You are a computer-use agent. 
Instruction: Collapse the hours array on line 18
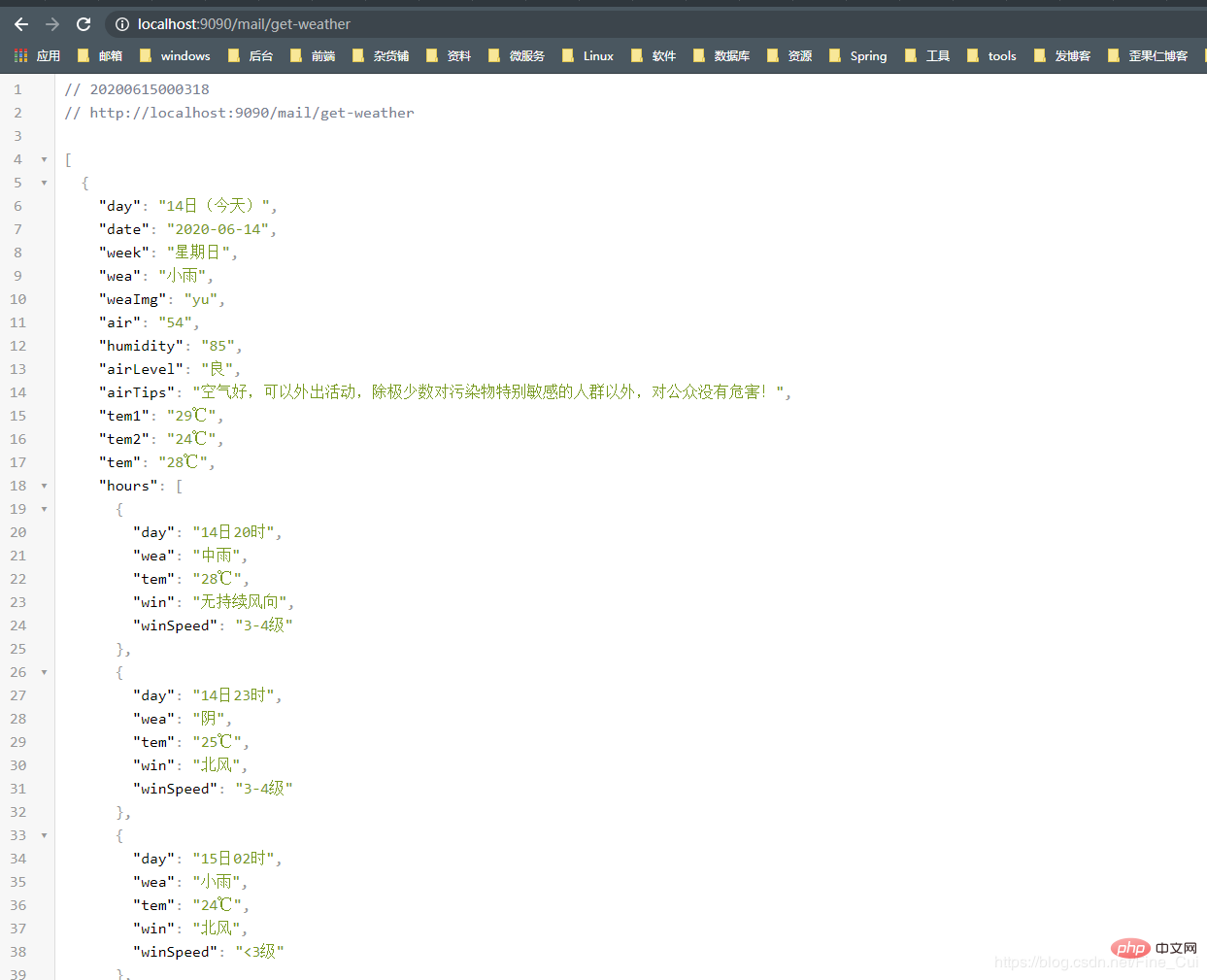coord(44,486)
